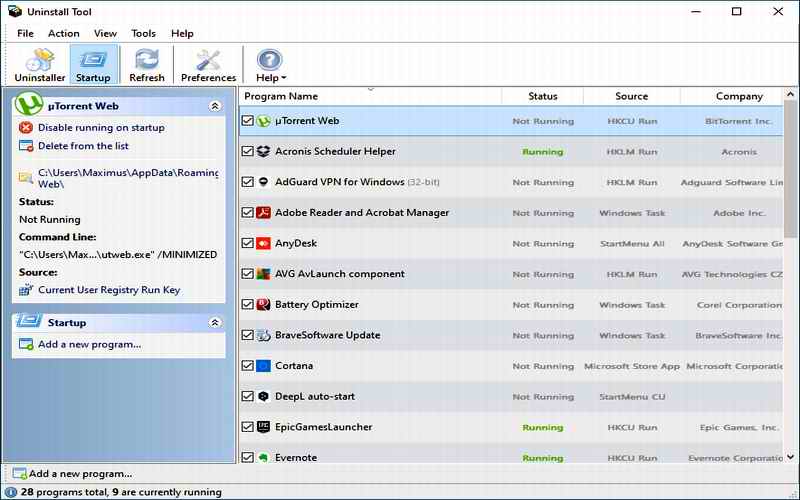
Task: Click the AnyDesk program icon
Action: coord(263,243)
